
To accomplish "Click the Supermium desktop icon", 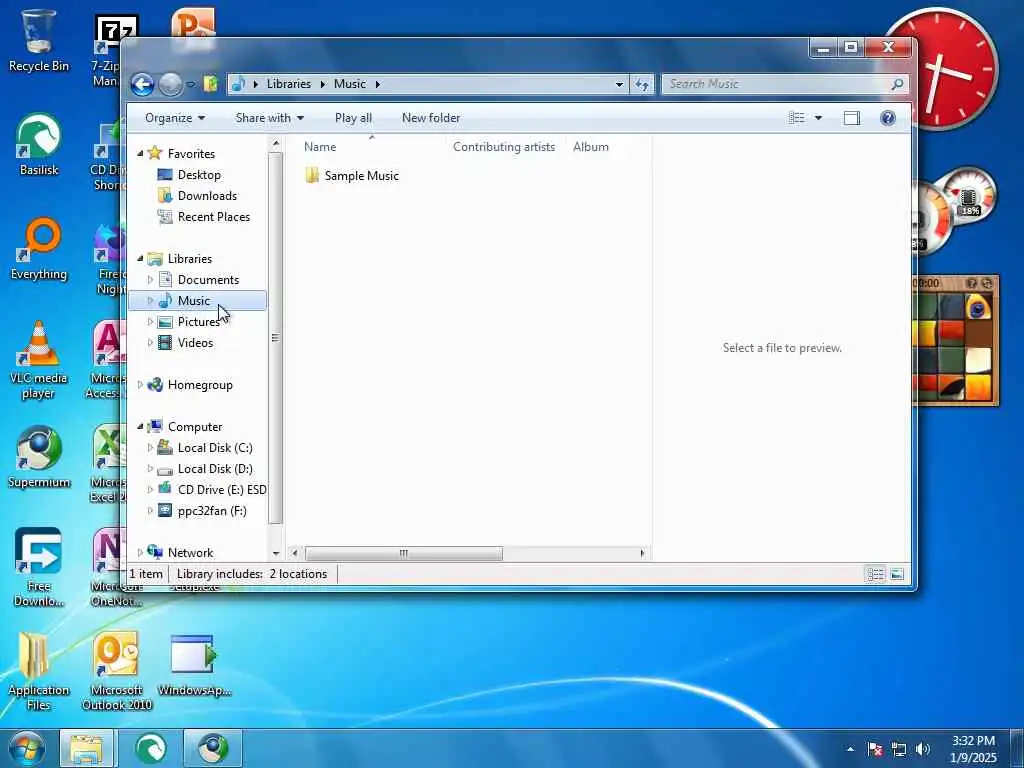I will pos(39,457).
